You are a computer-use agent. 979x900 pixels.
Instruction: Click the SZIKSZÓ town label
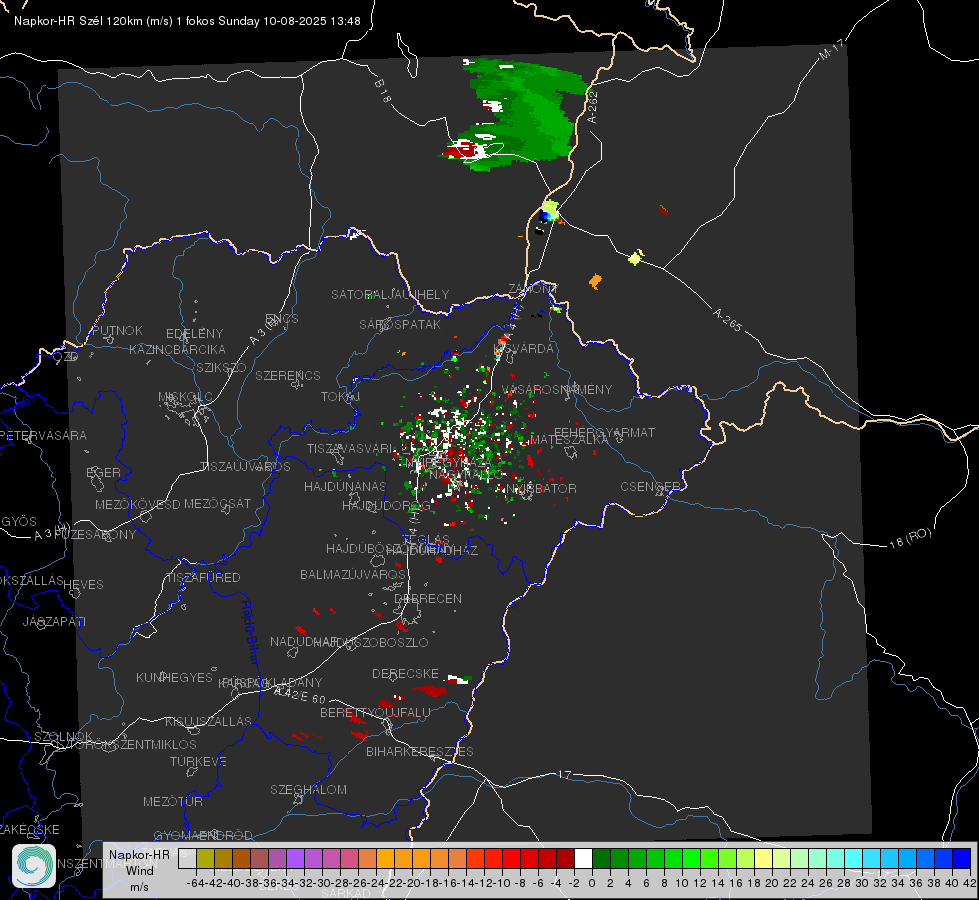pos(221,367)
